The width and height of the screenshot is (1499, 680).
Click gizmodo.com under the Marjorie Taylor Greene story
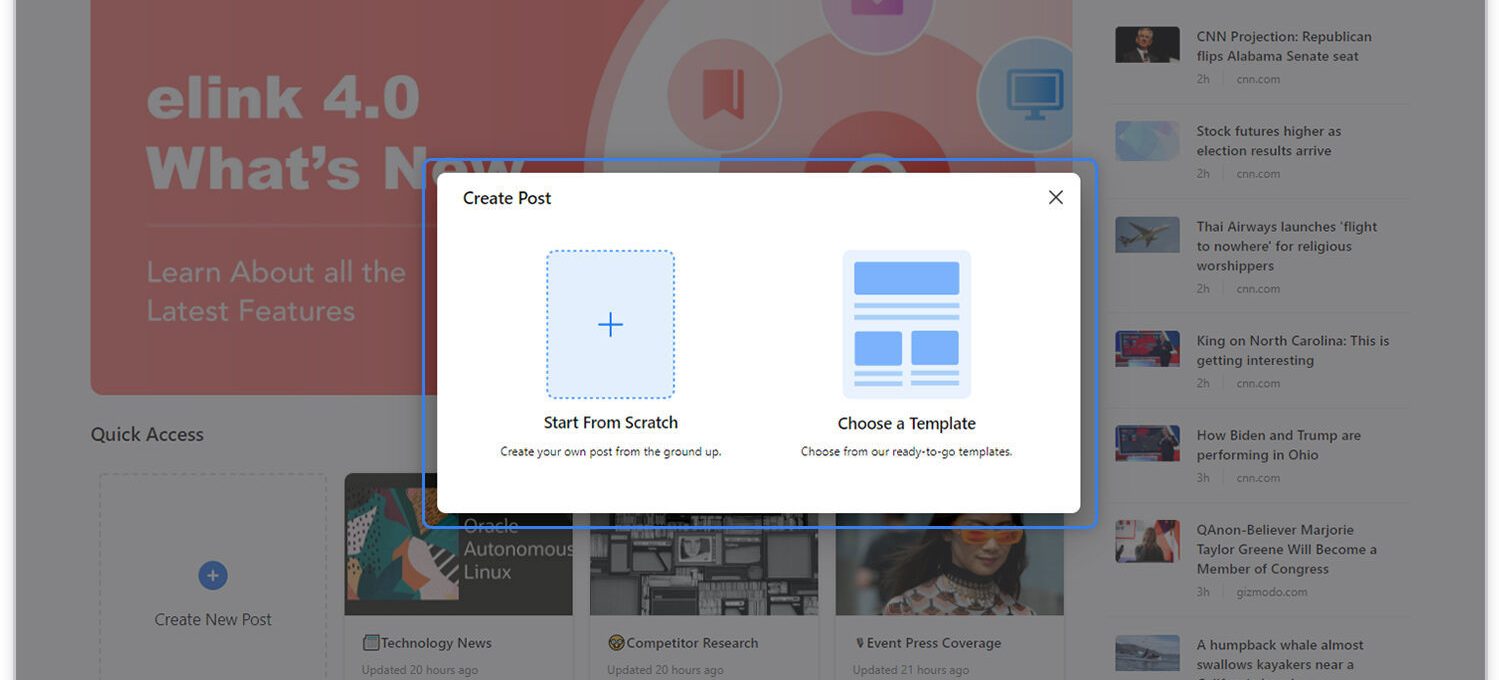(x=1272, y=592)
